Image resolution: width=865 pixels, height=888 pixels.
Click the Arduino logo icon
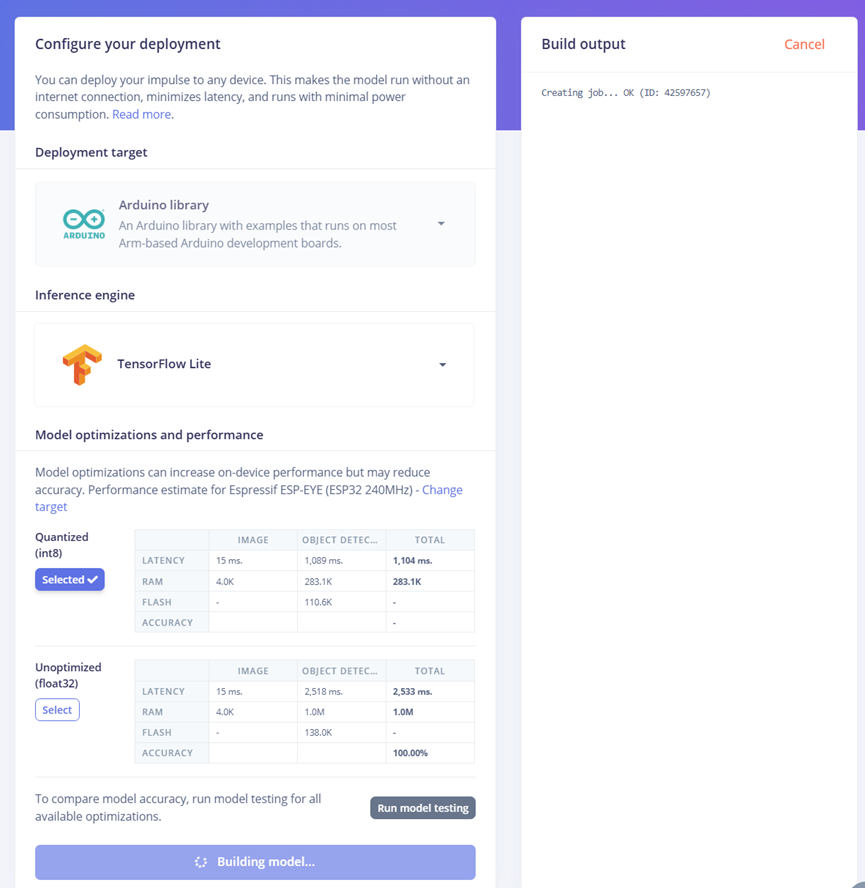pos(83,224)
